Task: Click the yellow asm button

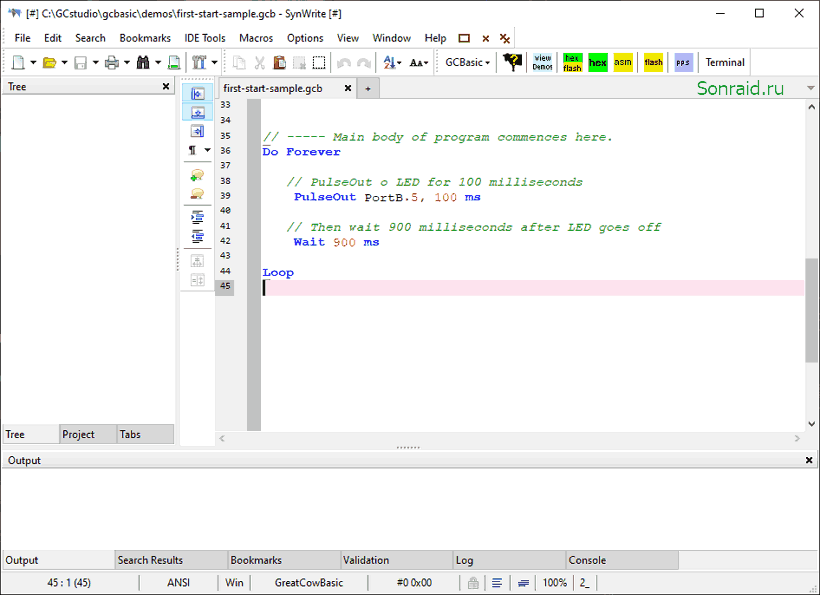Action: pos(623,62)
